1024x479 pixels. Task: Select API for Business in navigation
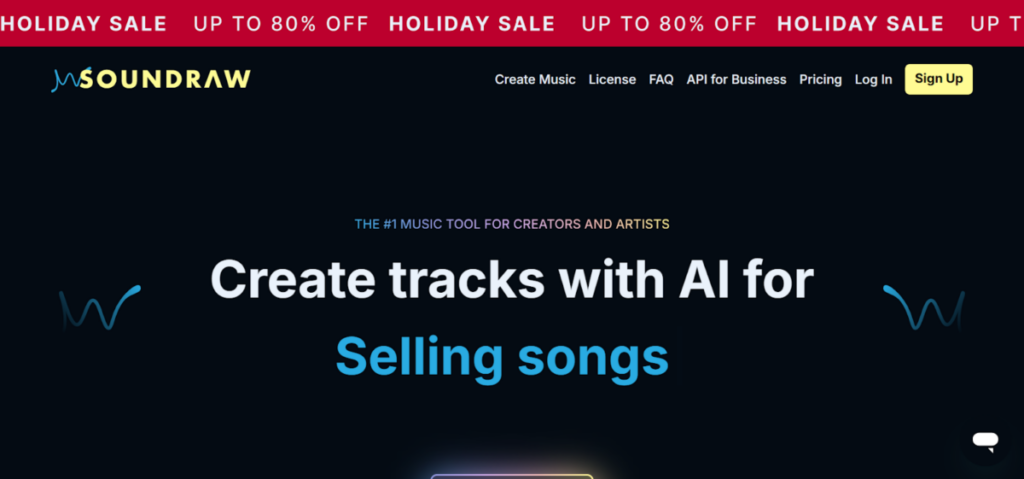click(736, 79)
